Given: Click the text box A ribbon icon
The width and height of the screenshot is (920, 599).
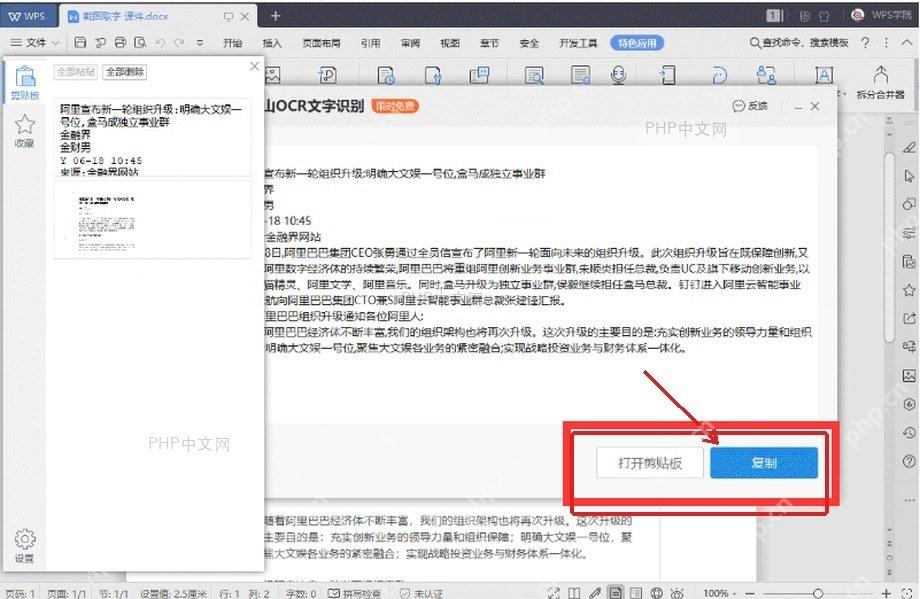Looking at the screenshot, I should click(824, 75).
